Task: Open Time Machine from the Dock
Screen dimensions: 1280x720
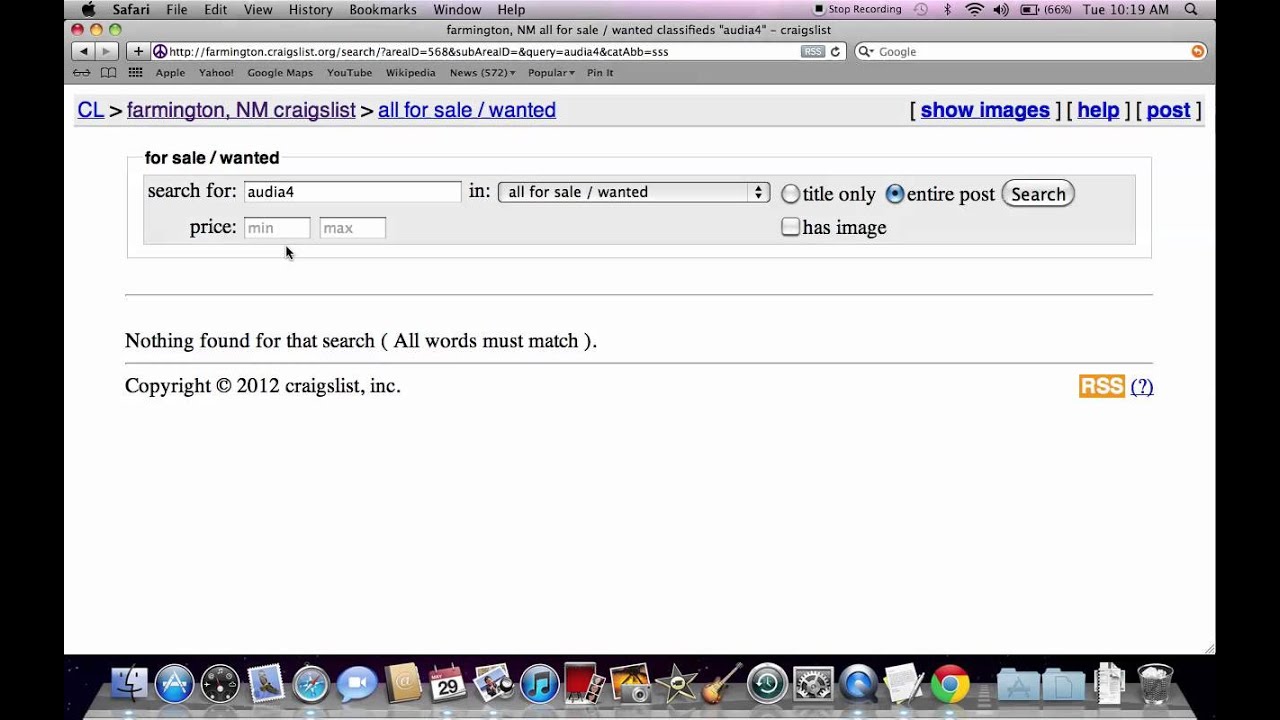Action: pyautogui.click(x=767, y=684)
